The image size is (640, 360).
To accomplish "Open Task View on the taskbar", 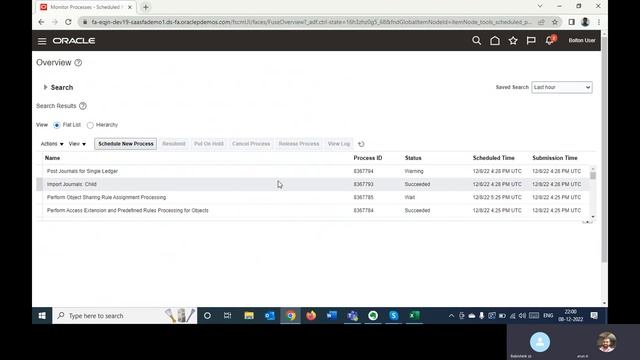I will click(228, 316).
